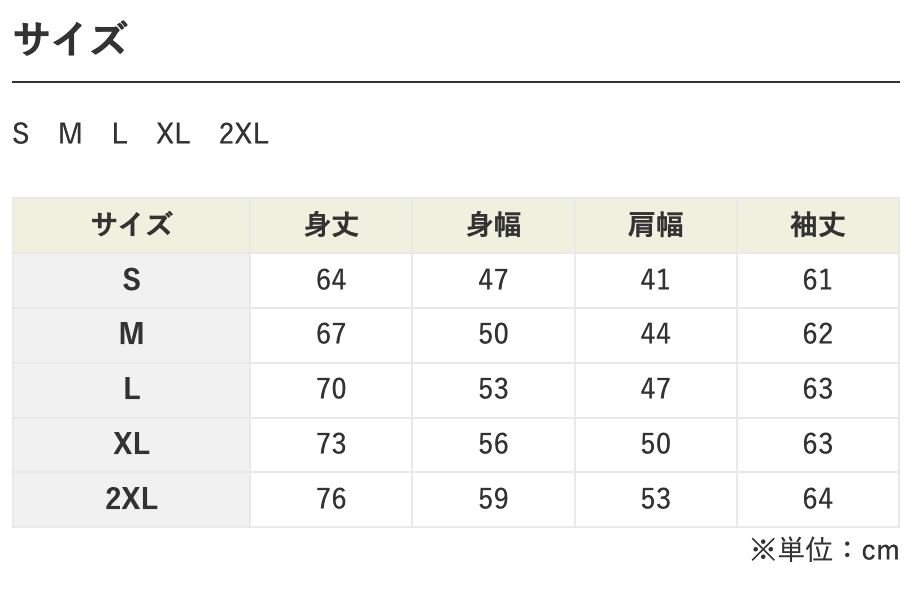914x602 pixels.
Task: Click the 身丈 column header
Action: pos(331,225)
